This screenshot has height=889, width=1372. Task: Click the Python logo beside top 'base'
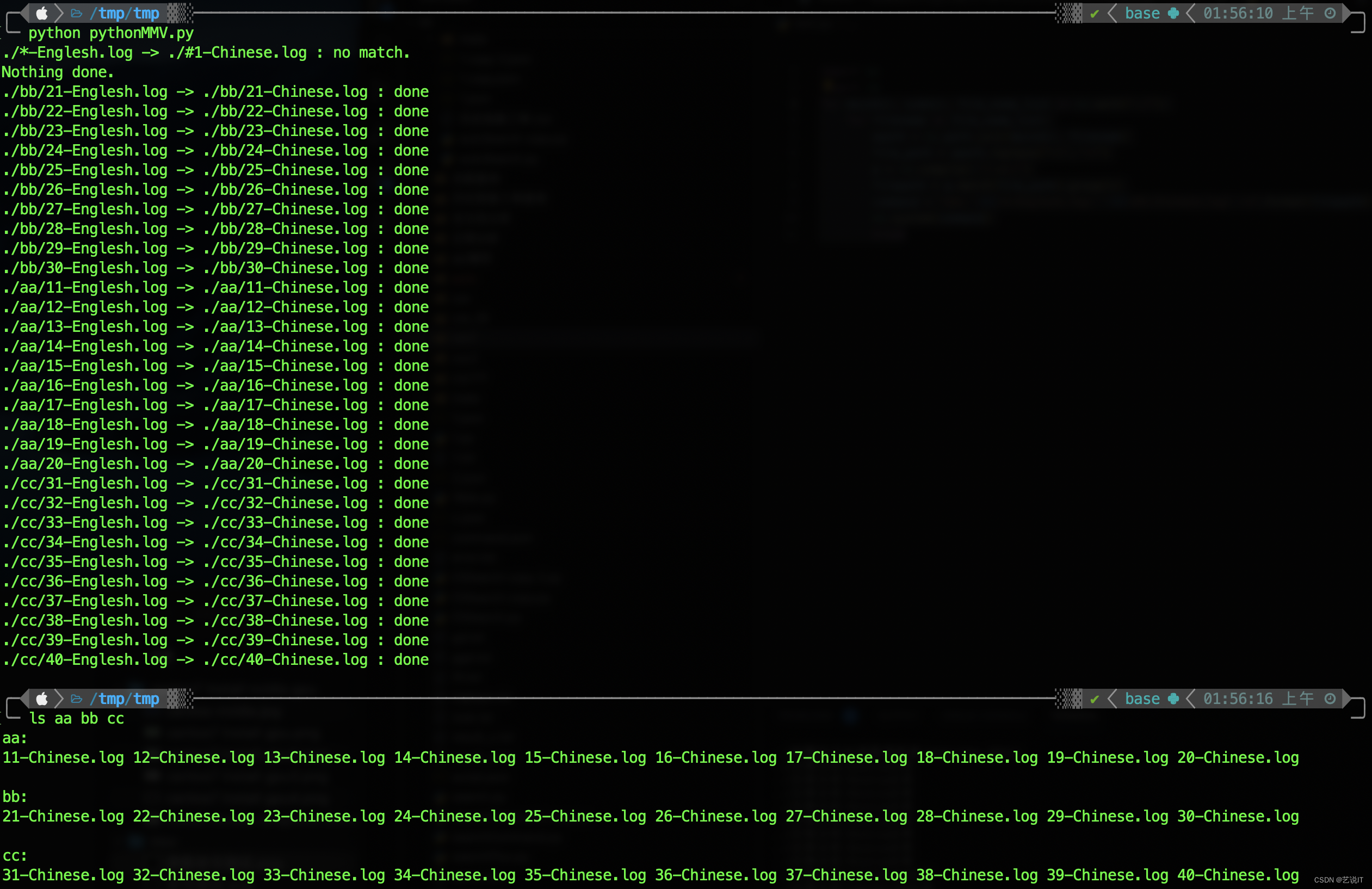click(1172, 13)
